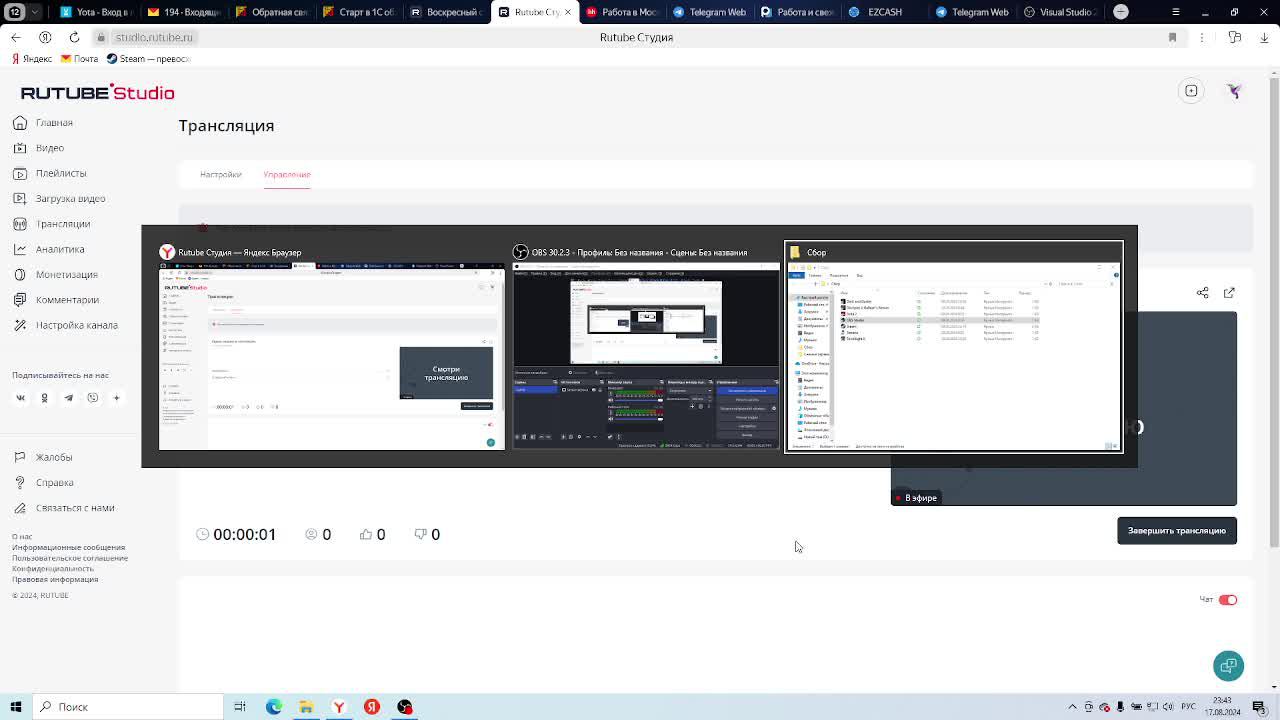Open Правовая информация footer link
The image size is (1280, 720).
[55, 580]
